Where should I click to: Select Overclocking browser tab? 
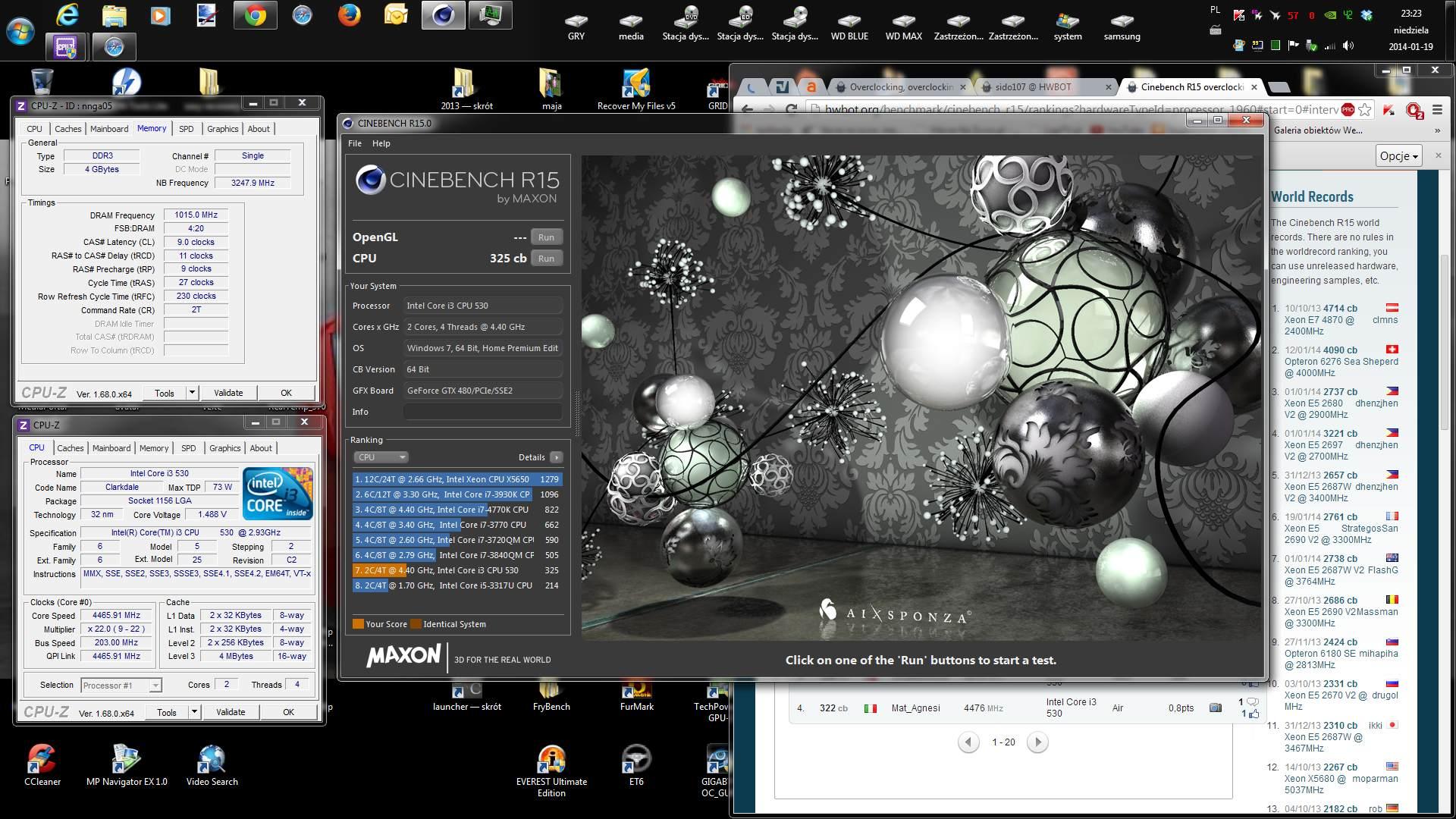(x=901, y=87)
